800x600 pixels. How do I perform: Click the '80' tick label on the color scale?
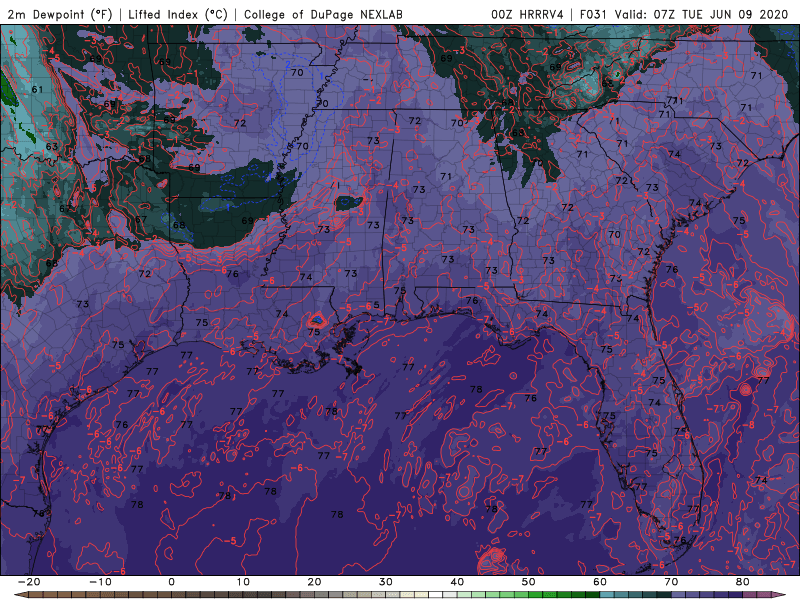[x=743, y=582]
